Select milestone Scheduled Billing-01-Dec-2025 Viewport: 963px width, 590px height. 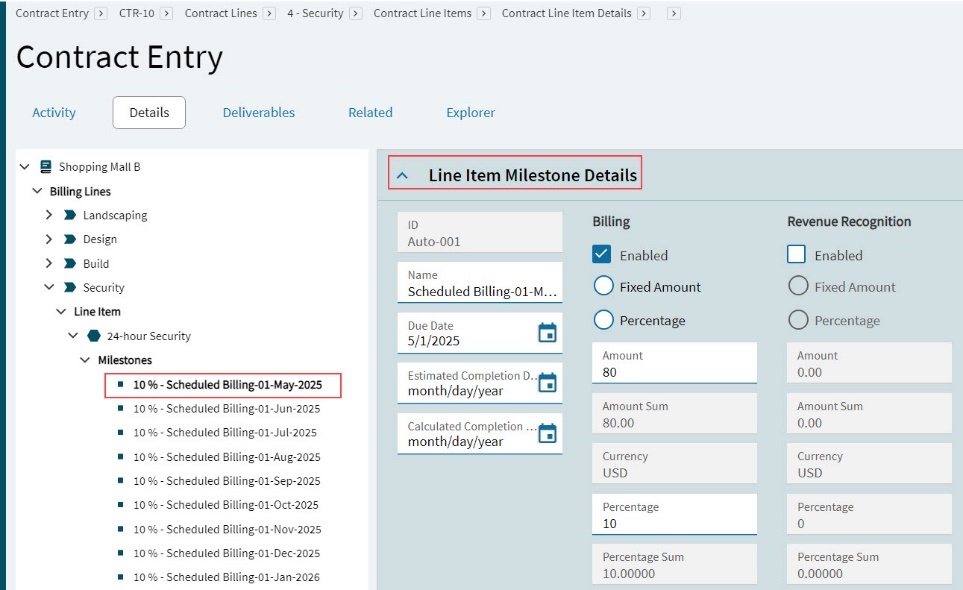[x=227, y=554]
